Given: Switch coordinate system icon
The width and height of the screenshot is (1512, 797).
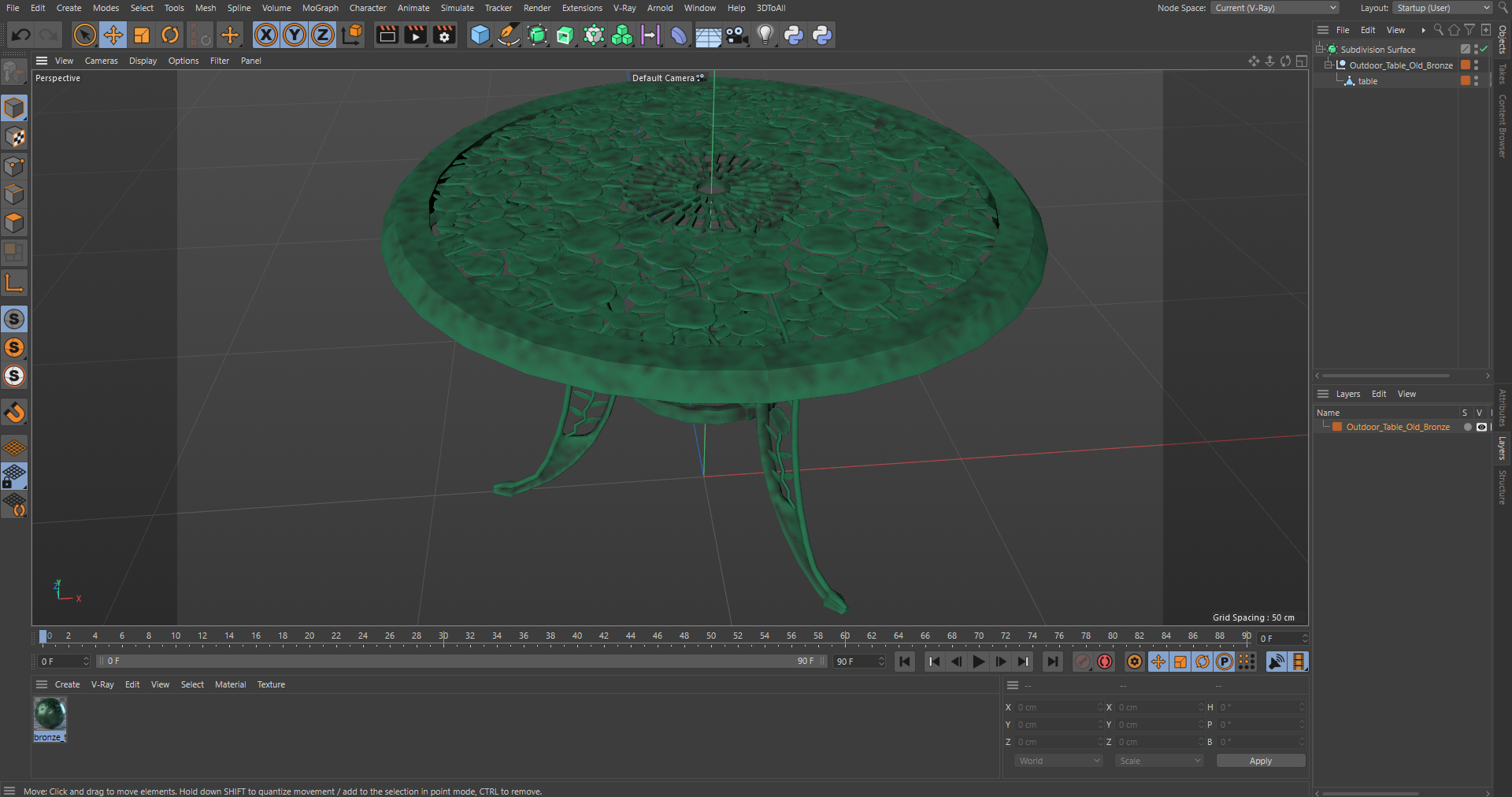Looking at the screenshot, I should pos(352,35).
